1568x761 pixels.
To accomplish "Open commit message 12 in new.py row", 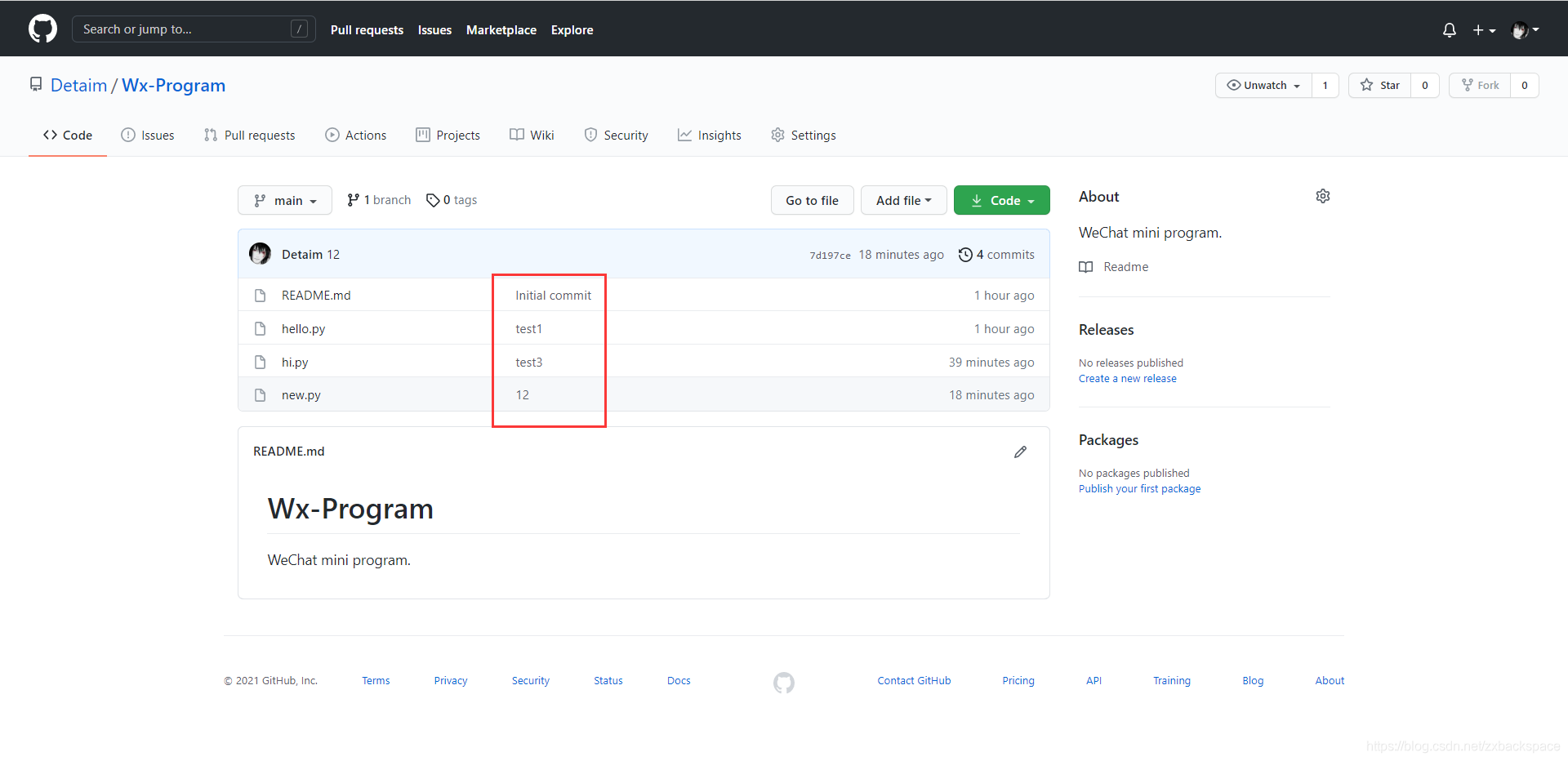I will pyautogui.click(x=522, y=395).
